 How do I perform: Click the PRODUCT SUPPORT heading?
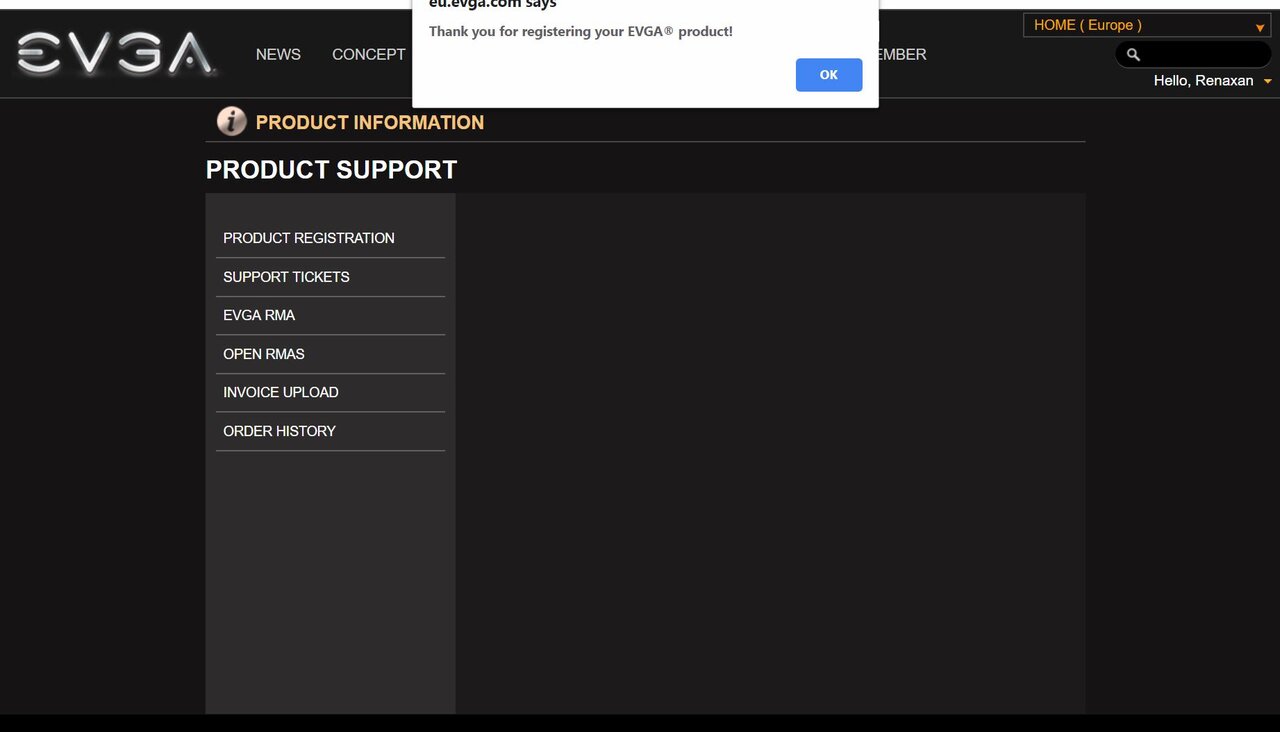click(x=331, y=170)
